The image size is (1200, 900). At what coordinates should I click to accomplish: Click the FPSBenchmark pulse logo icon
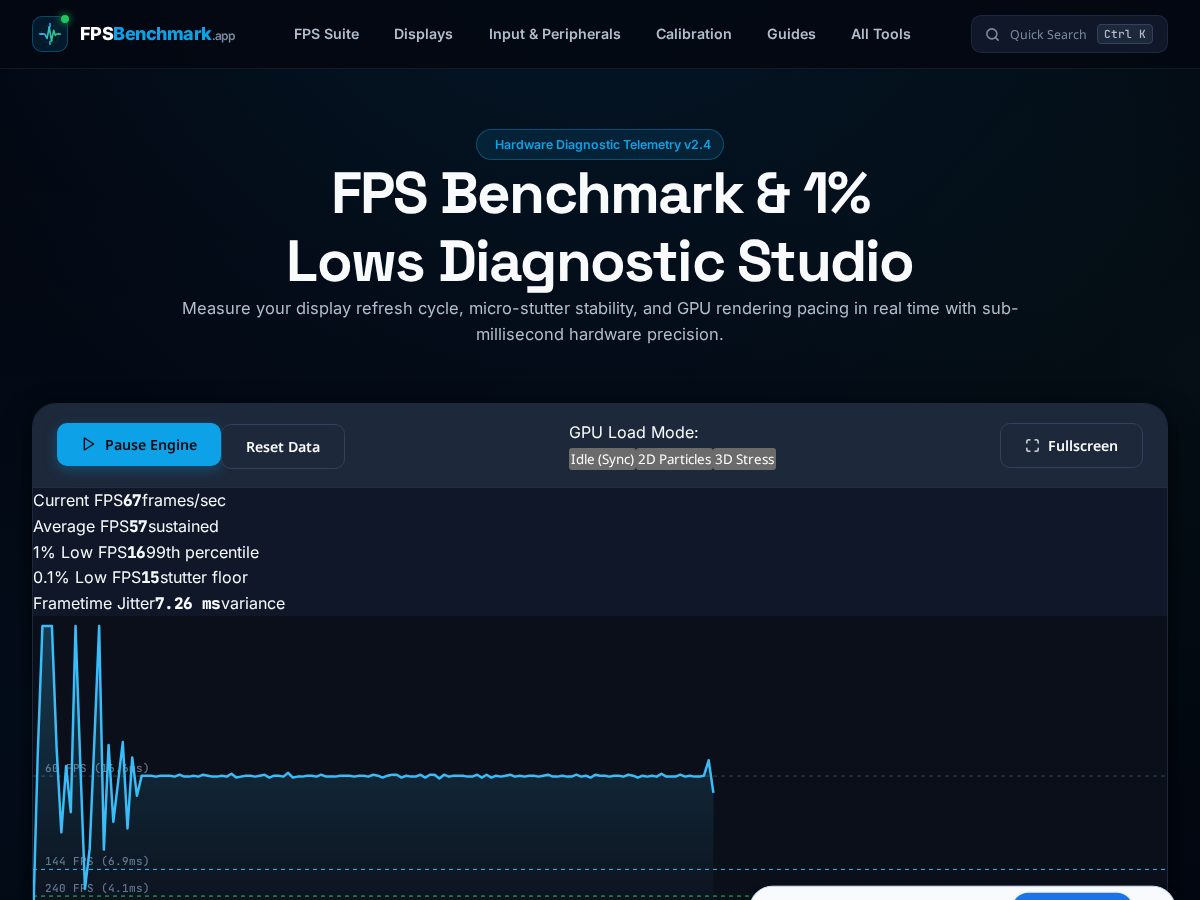[50, 34]
